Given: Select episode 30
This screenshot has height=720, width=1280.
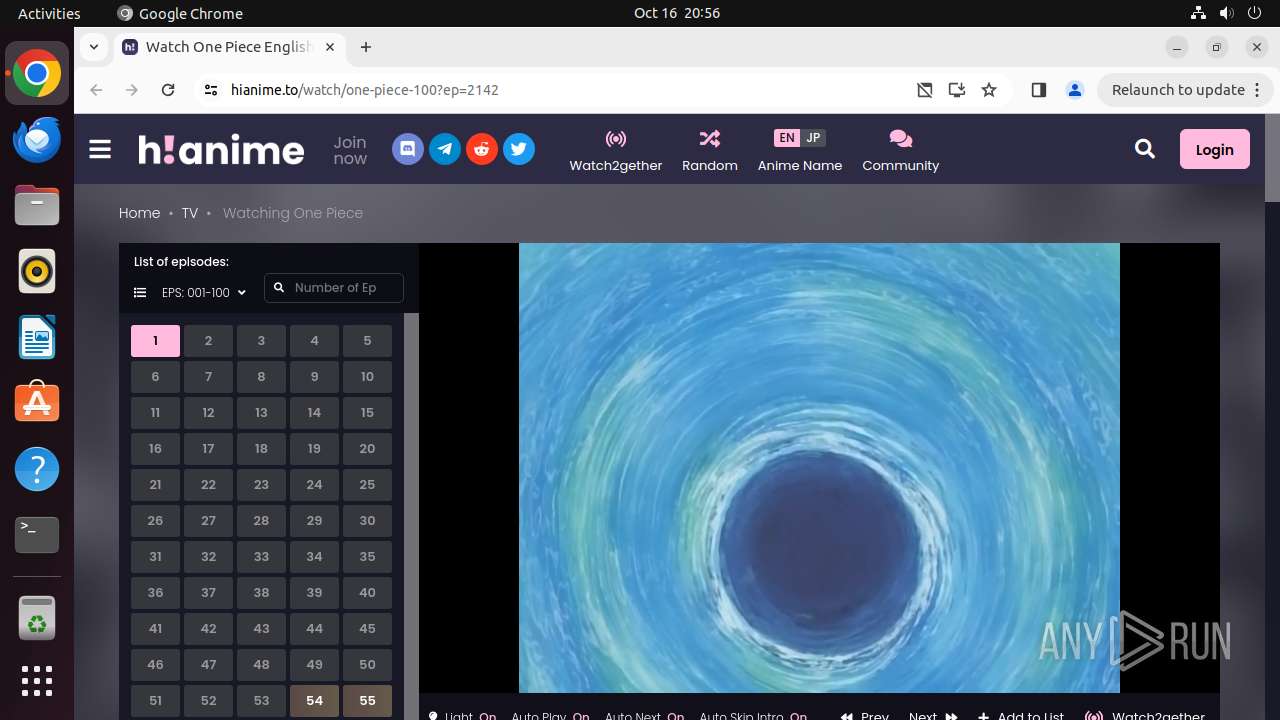Looking at the screenshot, I should pyautogui.click(x=367, y=521).
